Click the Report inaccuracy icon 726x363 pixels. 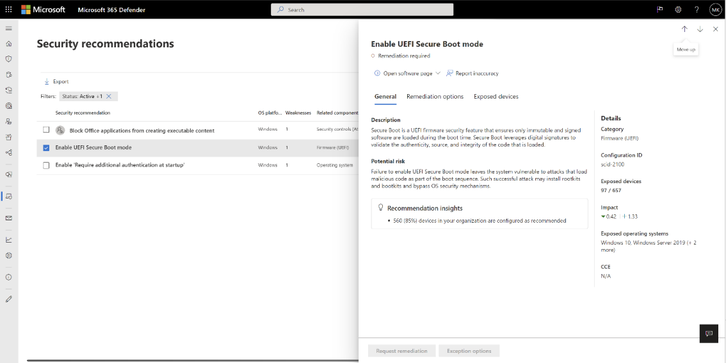coord(449,73)
